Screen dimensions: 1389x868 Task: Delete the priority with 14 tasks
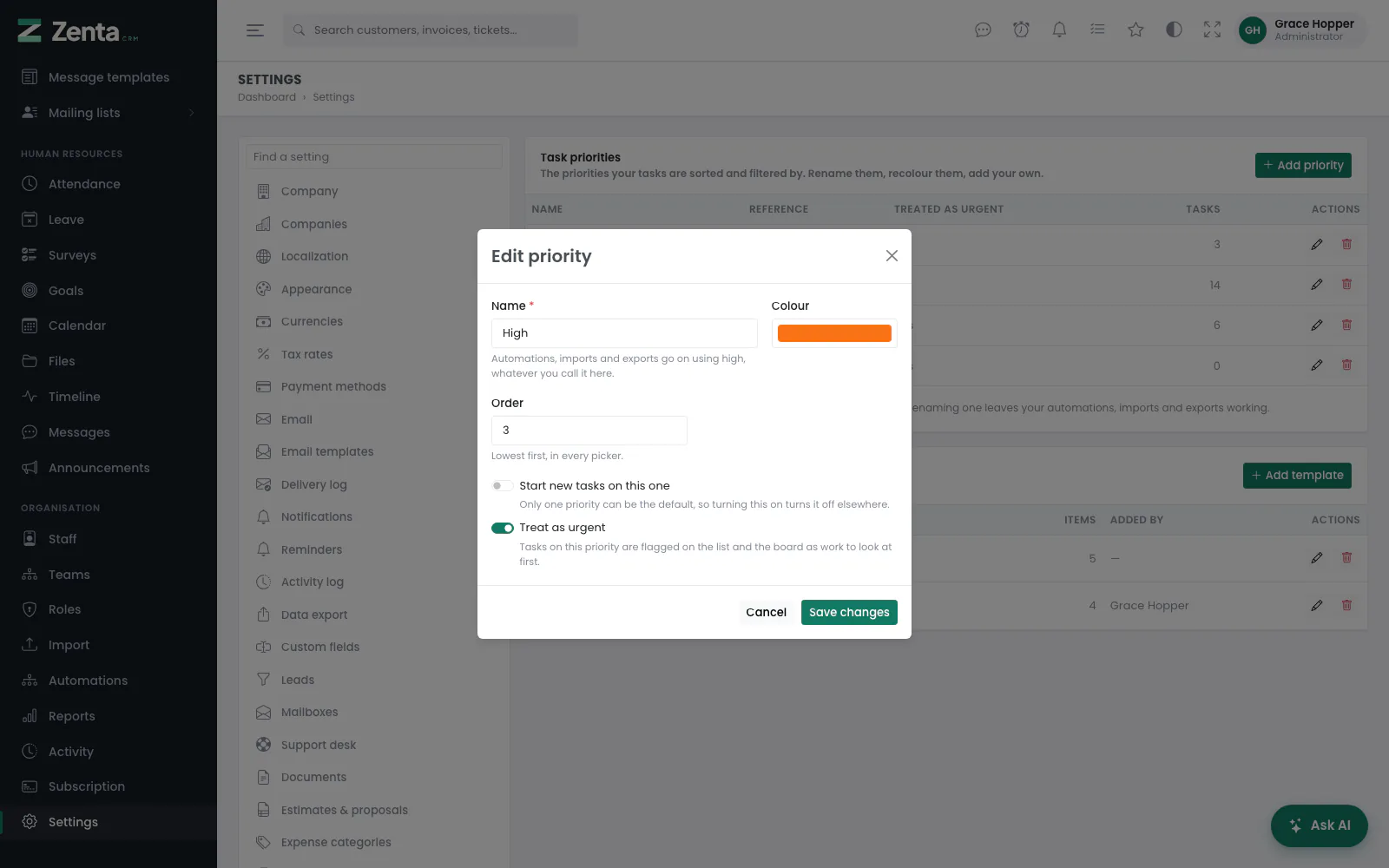tap(1346, 285)
